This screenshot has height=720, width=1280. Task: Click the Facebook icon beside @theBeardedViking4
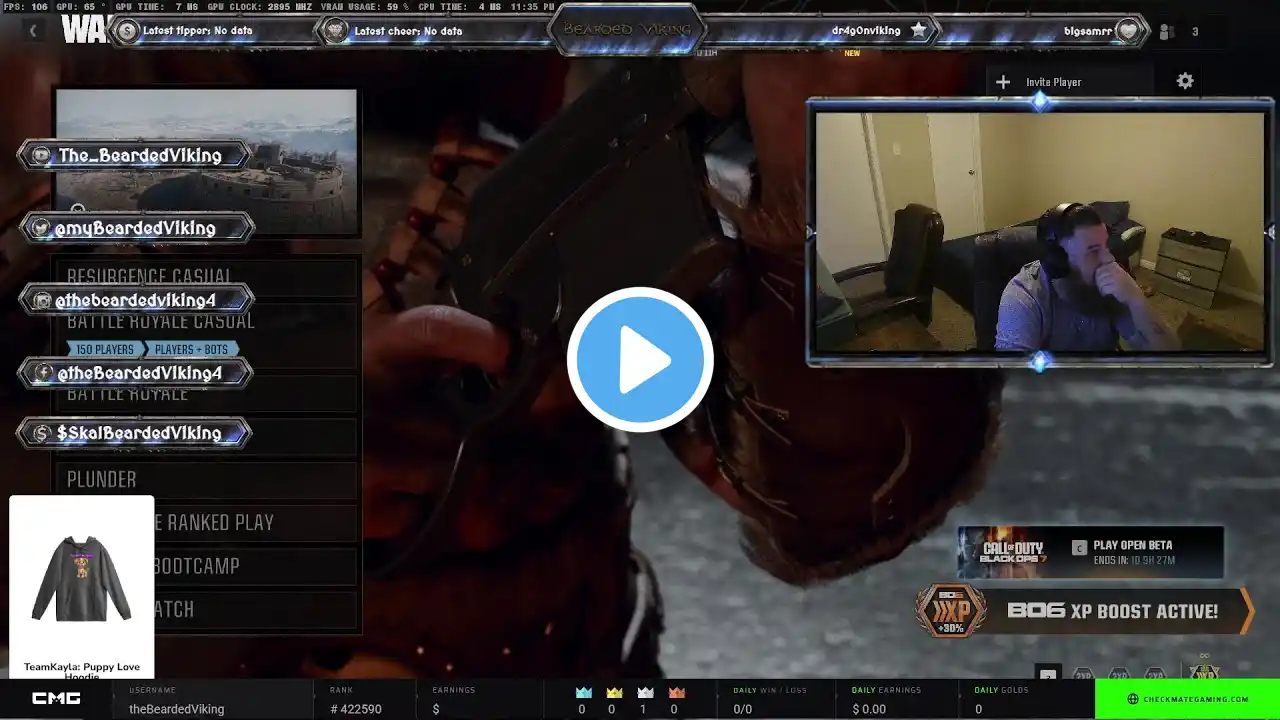(x=43, y=373)
